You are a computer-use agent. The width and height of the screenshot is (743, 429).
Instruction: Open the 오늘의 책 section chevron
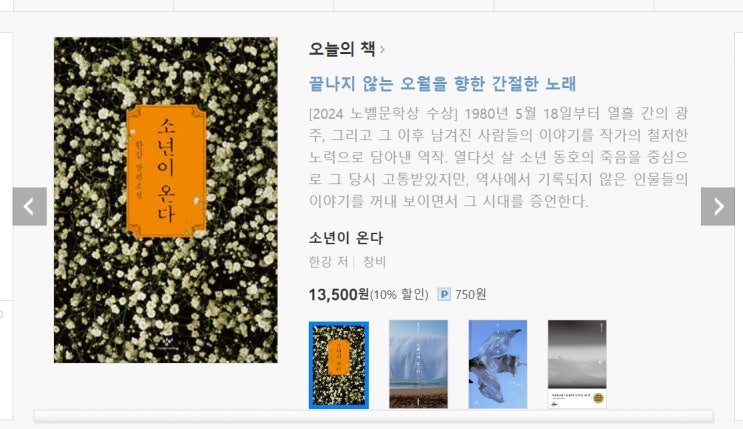point(382,49)
